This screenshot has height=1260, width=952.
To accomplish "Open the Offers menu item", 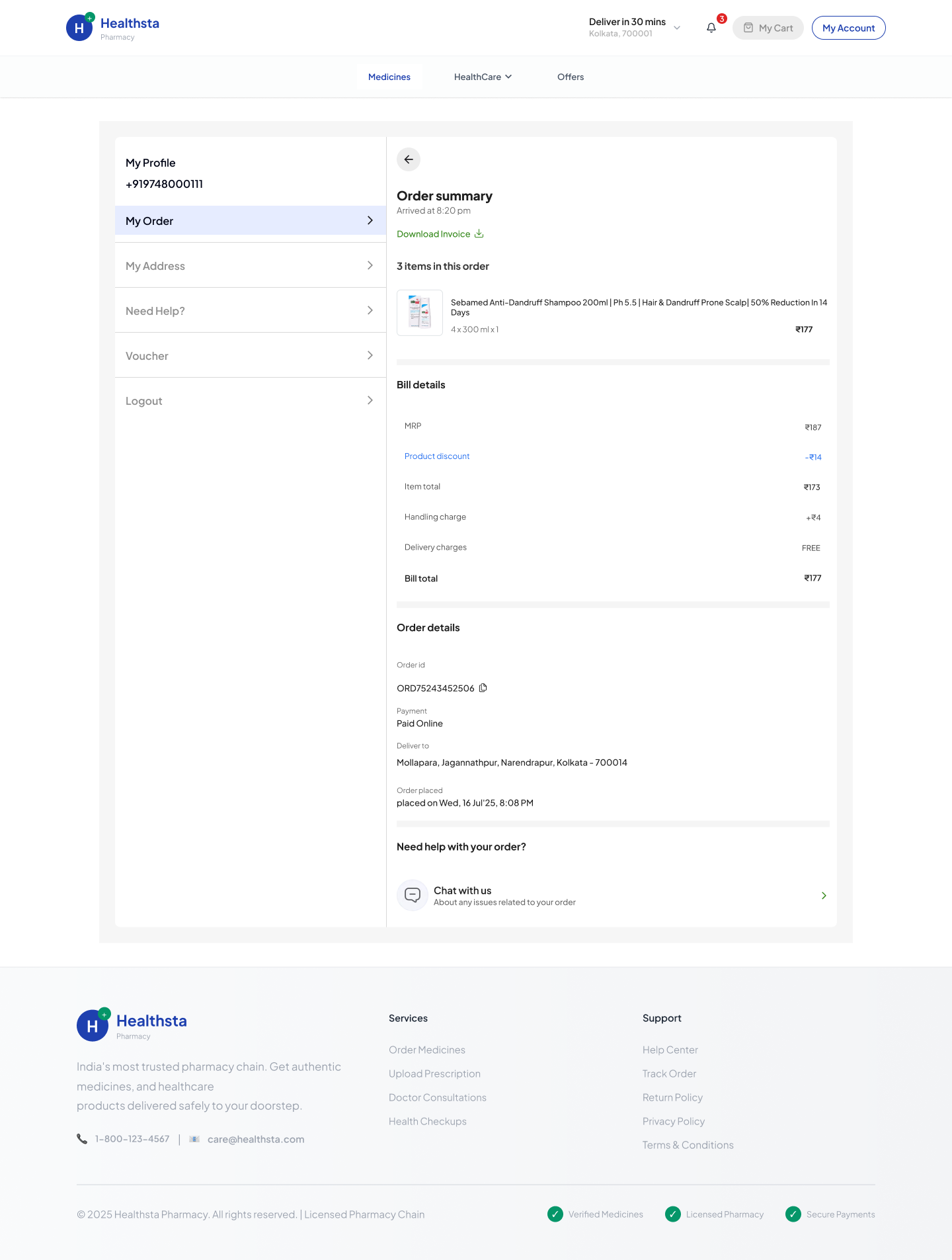I will (x=571, y=77).
